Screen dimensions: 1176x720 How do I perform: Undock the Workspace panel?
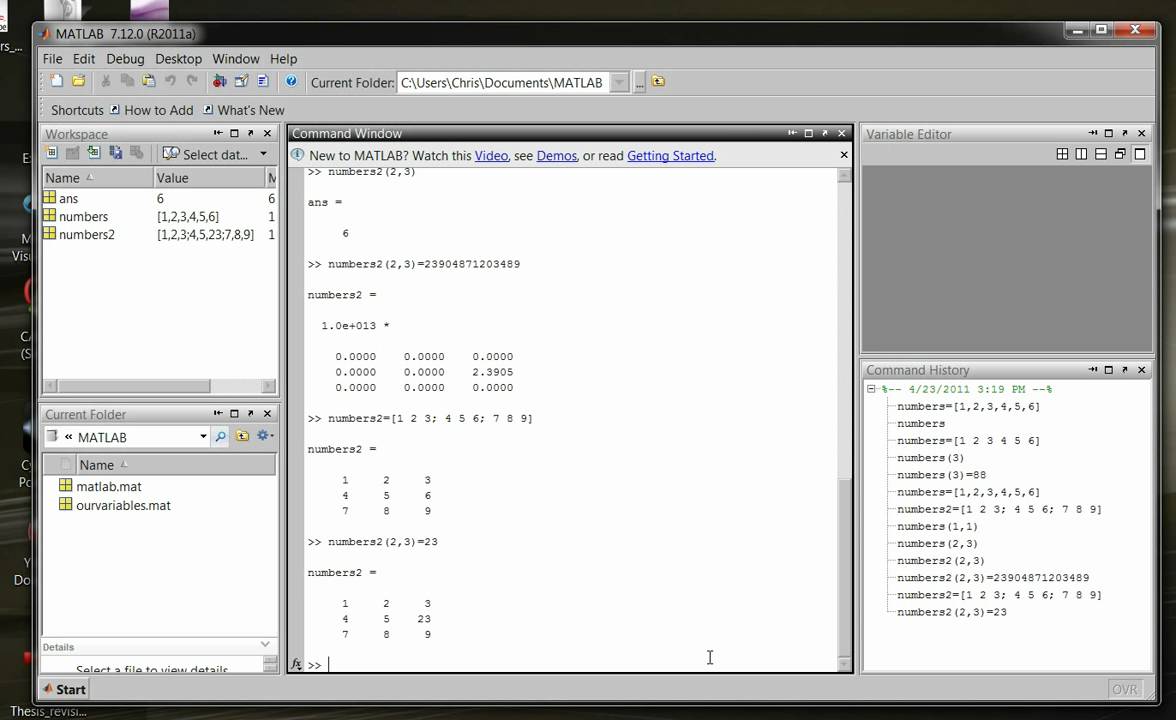[x=251, y=133]
